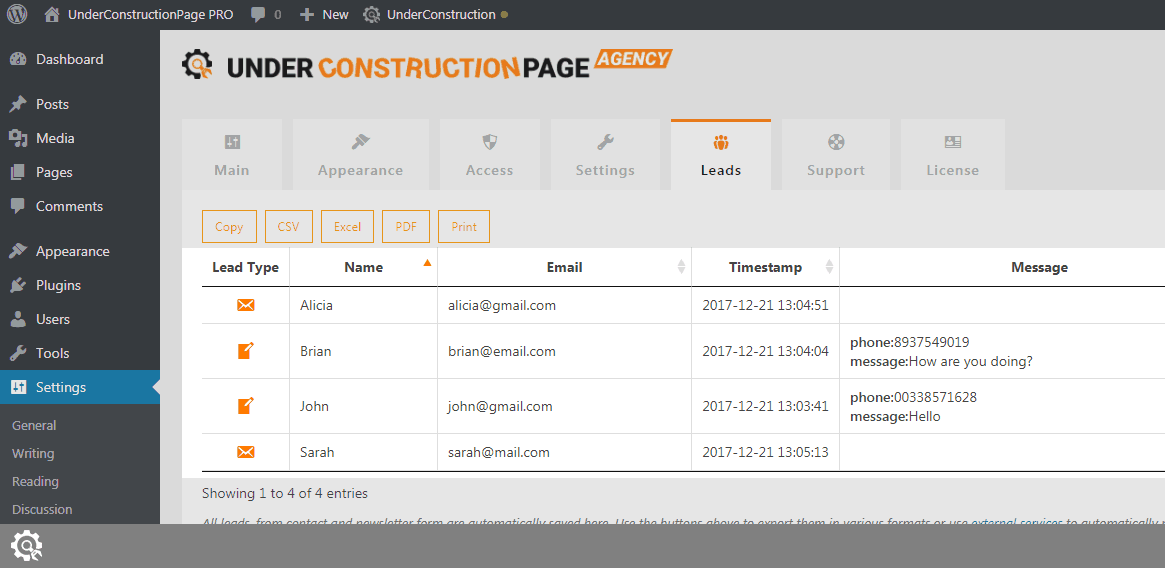This screenshot has height=568, width=1165.
Task: Click the form lead icon for John
Action: click(246, 406)
